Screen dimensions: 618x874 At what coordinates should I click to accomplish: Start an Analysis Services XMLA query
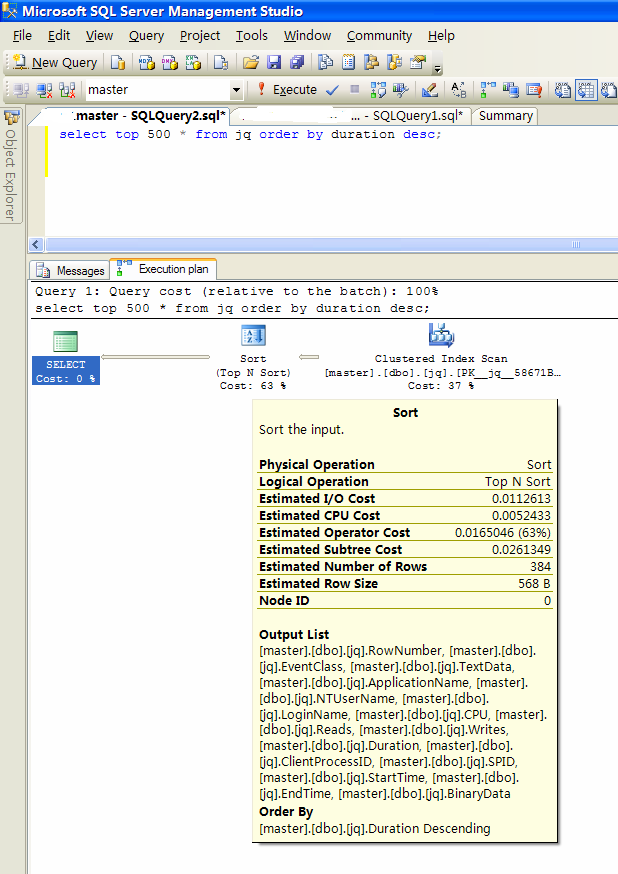[193, 62]
